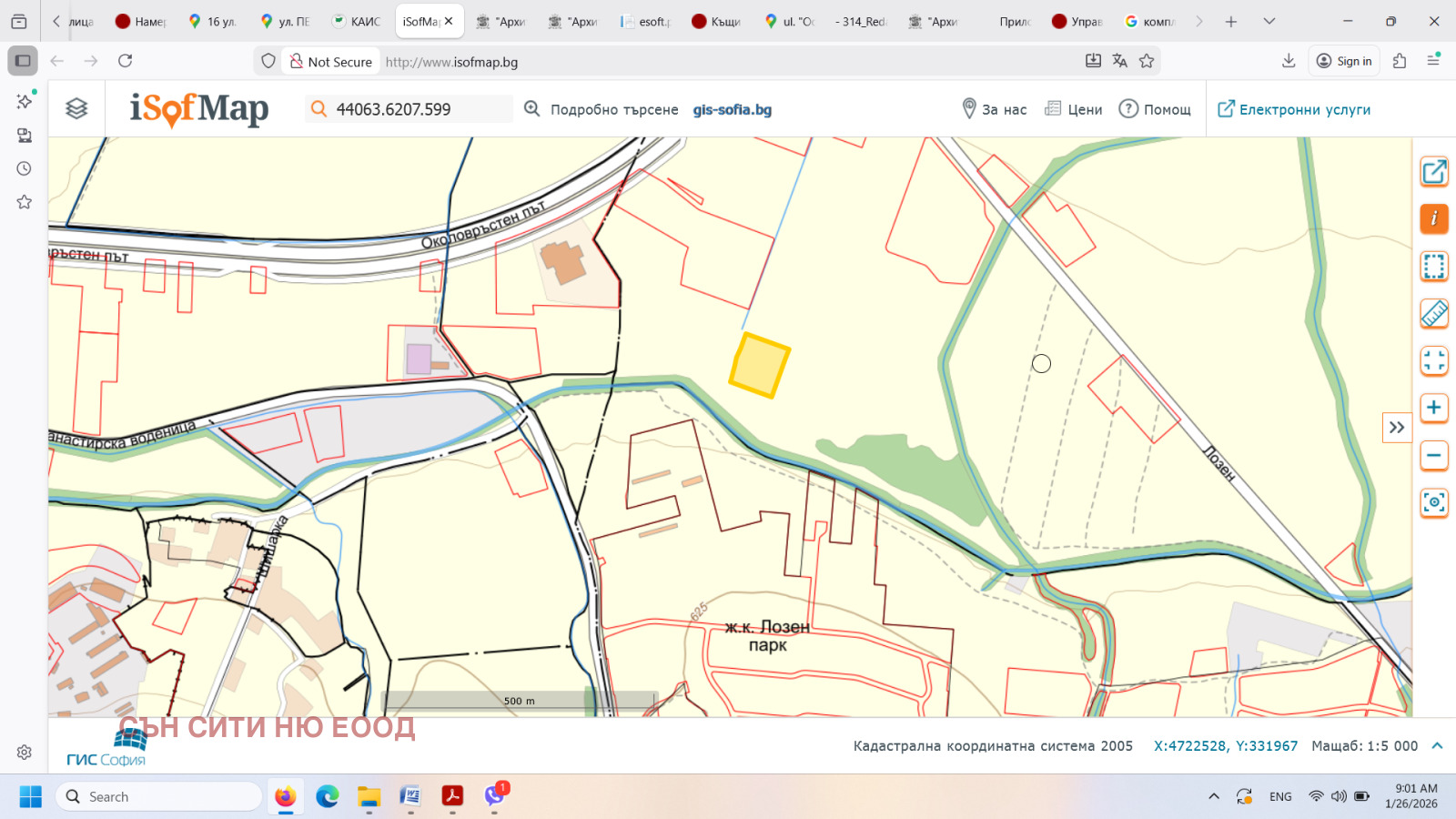
Task: Click the coordinate search input field
Action: point(408,108)
